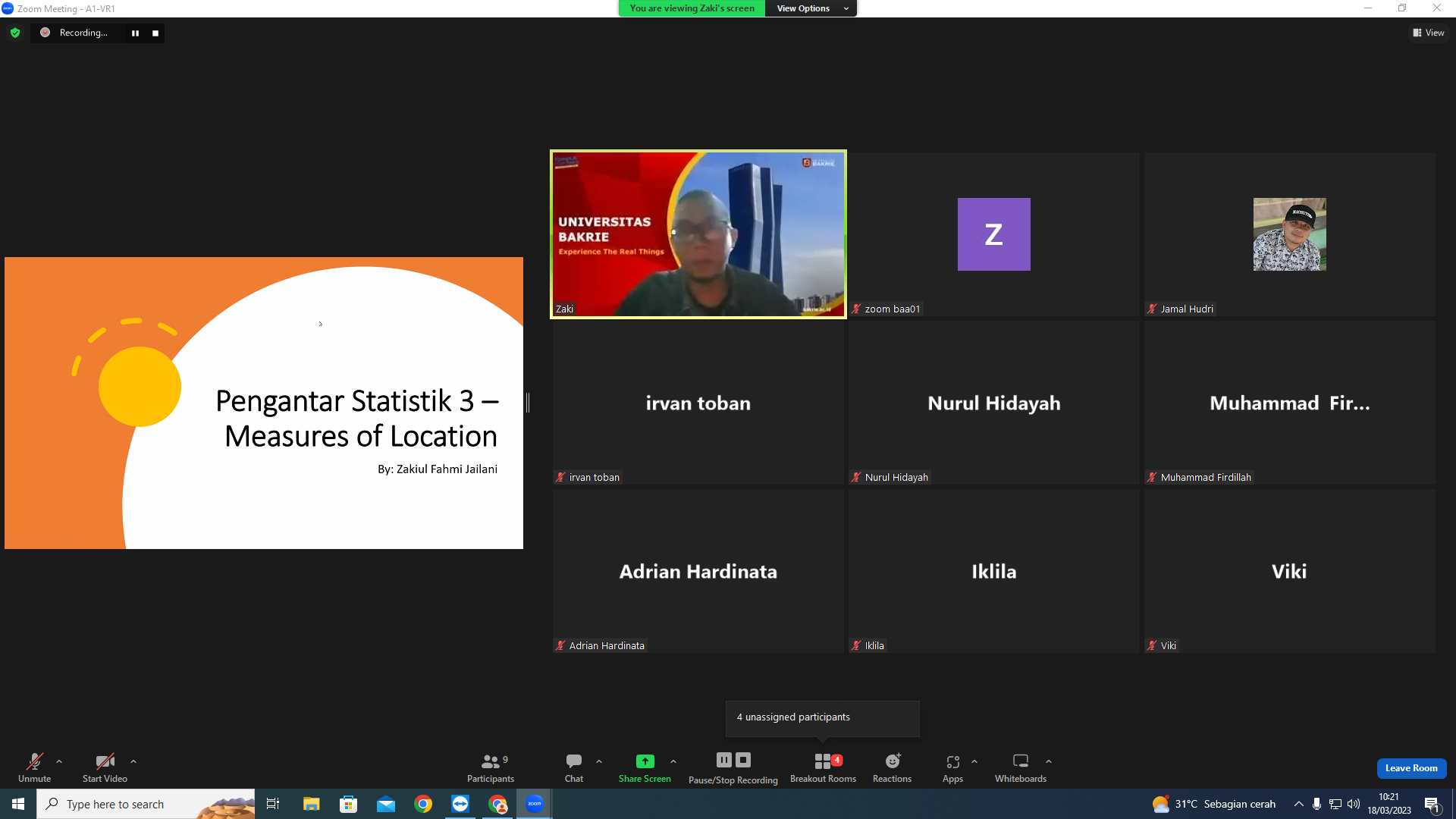The image size is (1456, 819).
Task: Open Microsoft Store from the taskbar
Action: click(348, 804)
